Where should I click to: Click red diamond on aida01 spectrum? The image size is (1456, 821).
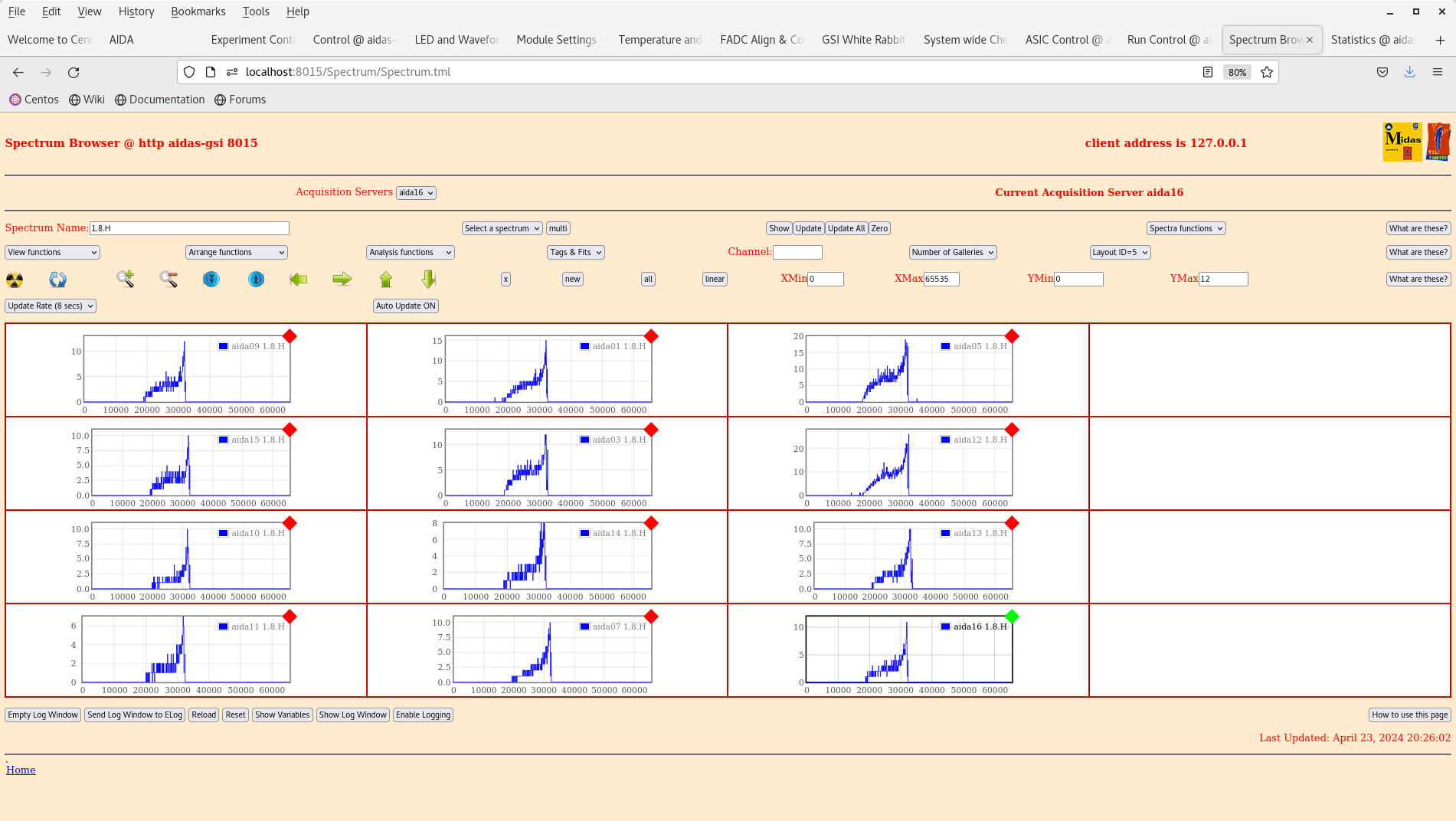point(651,336)
